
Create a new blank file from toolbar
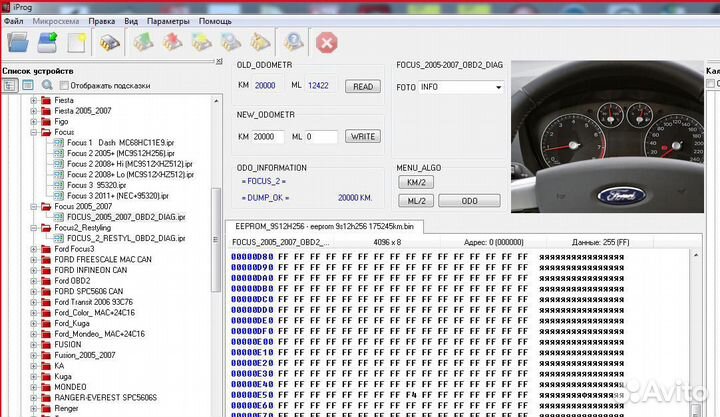click(x=76, y=42)
